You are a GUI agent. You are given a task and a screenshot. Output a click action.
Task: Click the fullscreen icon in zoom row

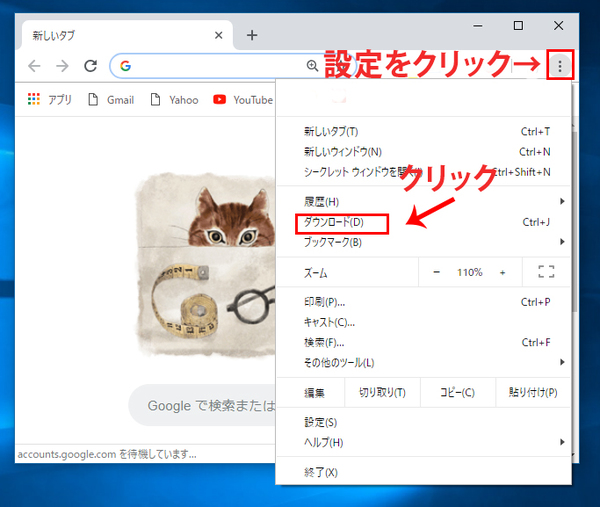coord(546,272)
